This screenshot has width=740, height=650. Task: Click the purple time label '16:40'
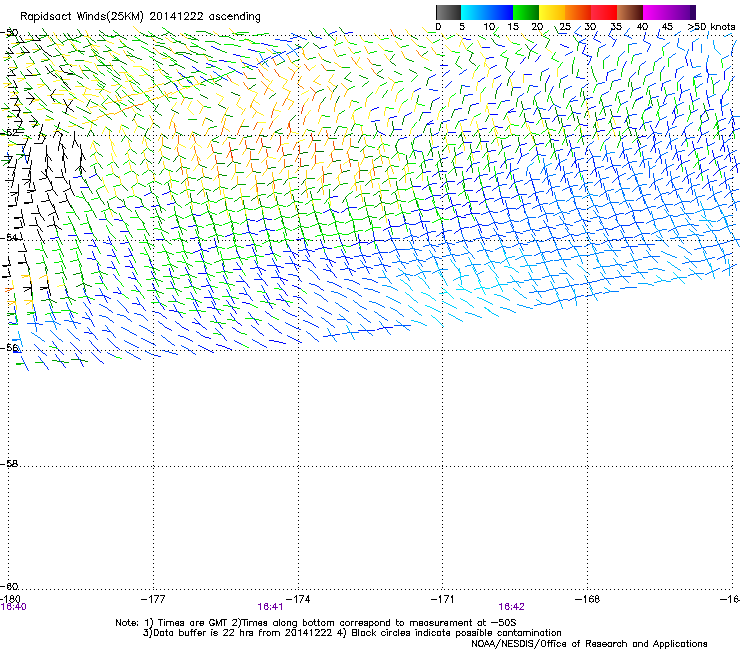pos(13,607)
